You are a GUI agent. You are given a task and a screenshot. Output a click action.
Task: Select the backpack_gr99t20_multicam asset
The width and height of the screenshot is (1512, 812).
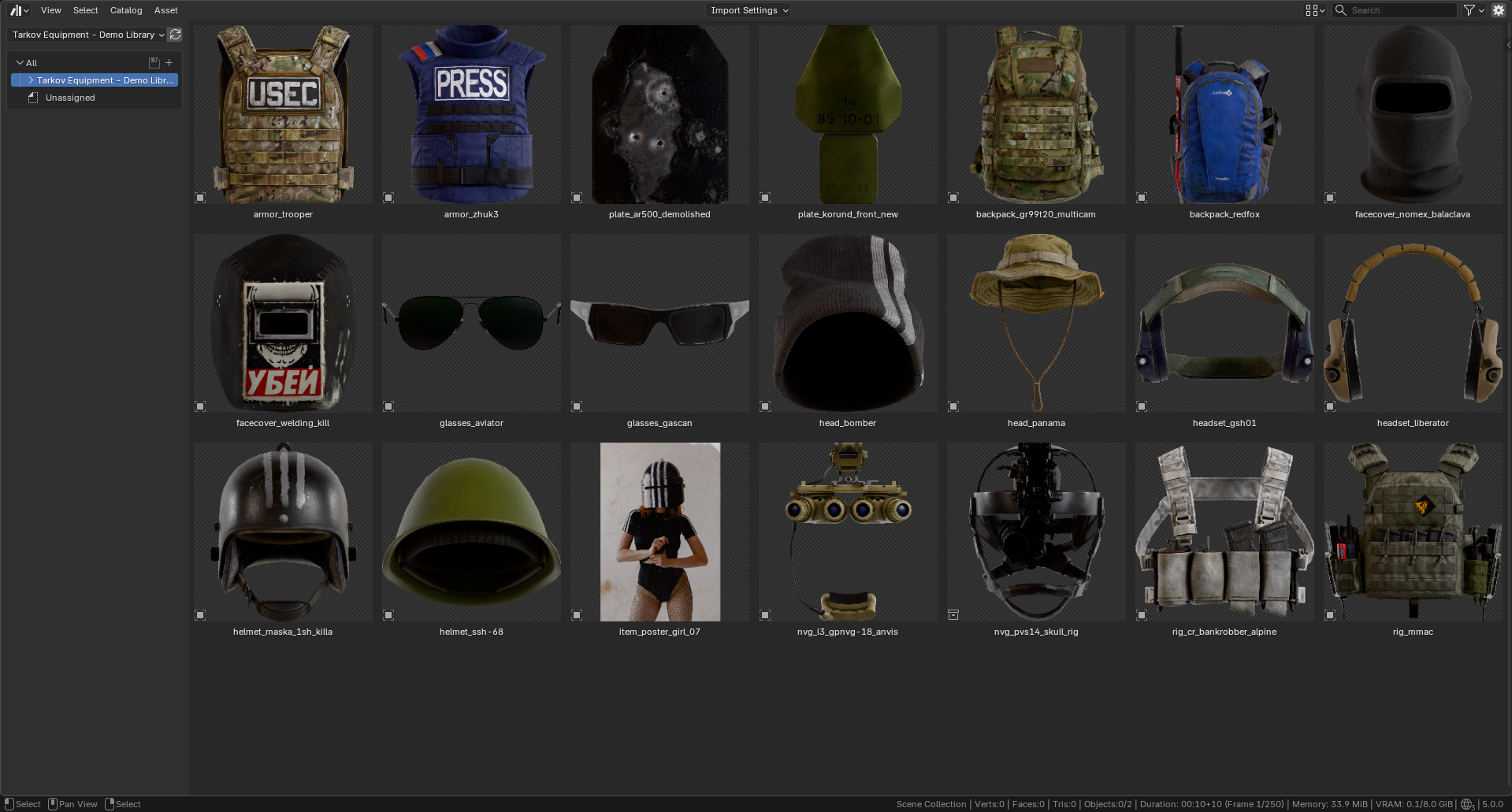[x=1036, y=115]
